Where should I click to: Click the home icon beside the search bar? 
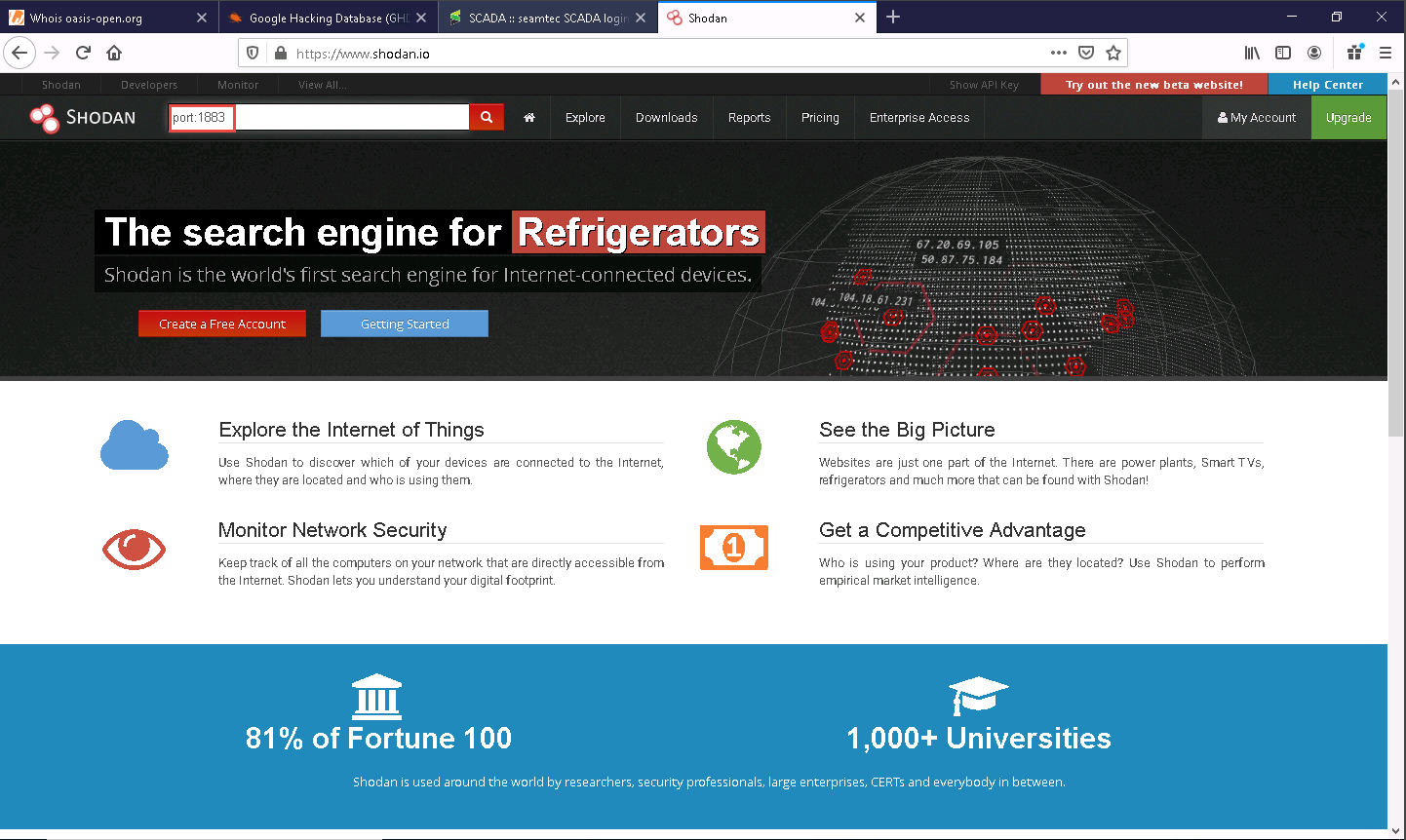pos(527,117)
